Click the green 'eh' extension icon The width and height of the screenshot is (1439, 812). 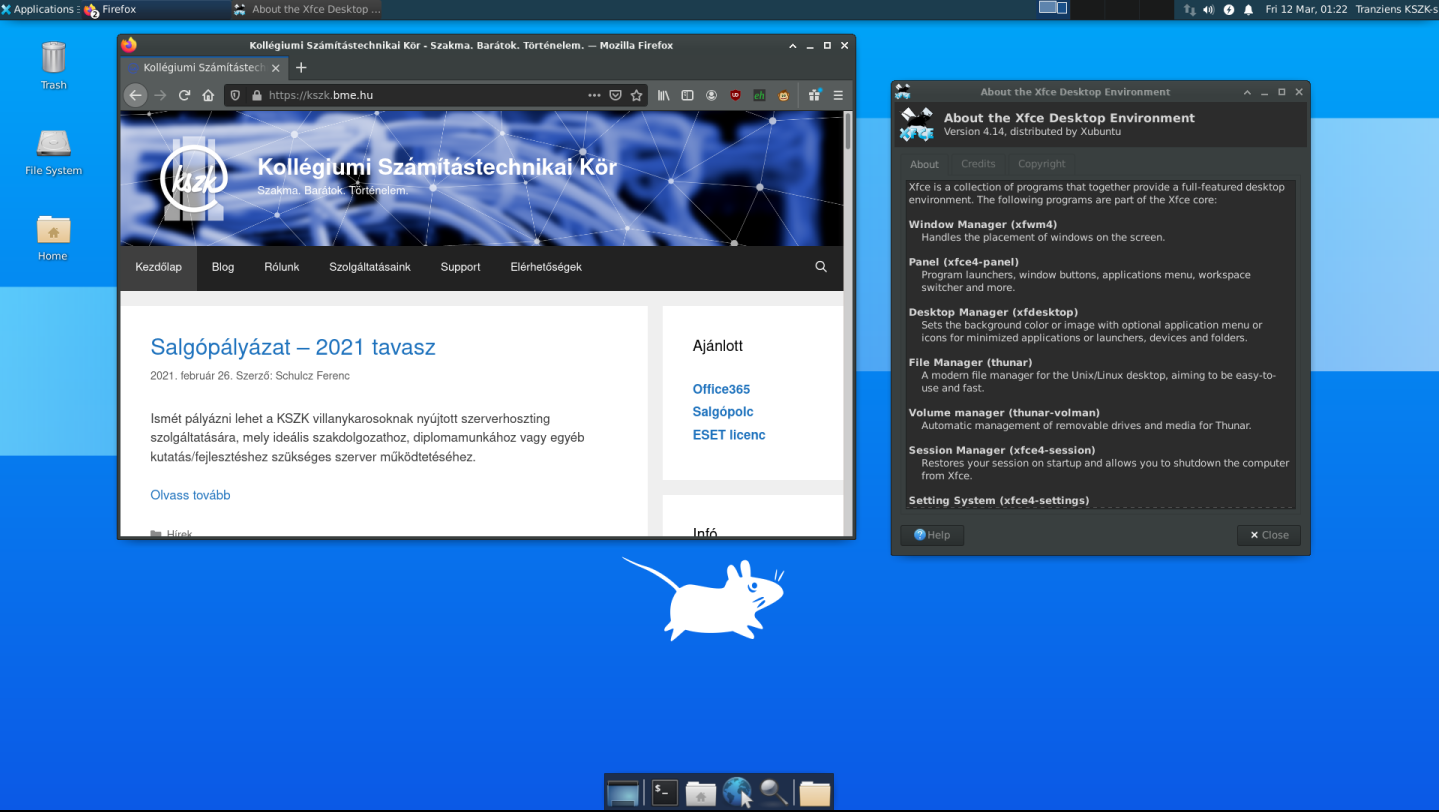(760, 95)
